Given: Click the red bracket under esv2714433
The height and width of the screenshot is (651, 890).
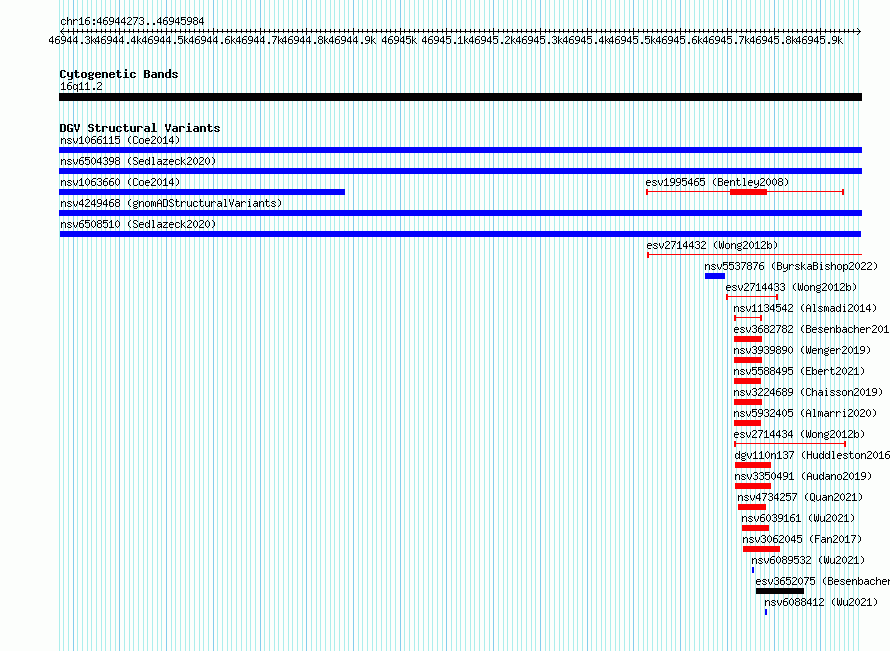Looking at the screenshot, I should [x=752, y=297].
